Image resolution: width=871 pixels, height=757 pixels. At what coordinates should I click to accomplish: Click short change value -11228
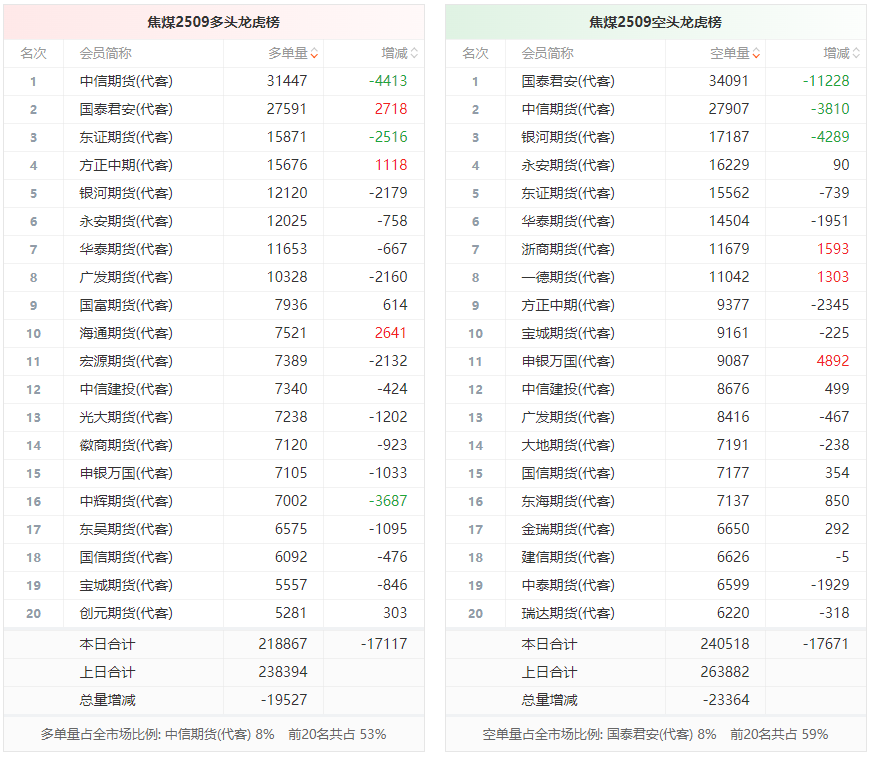(826, 81)
